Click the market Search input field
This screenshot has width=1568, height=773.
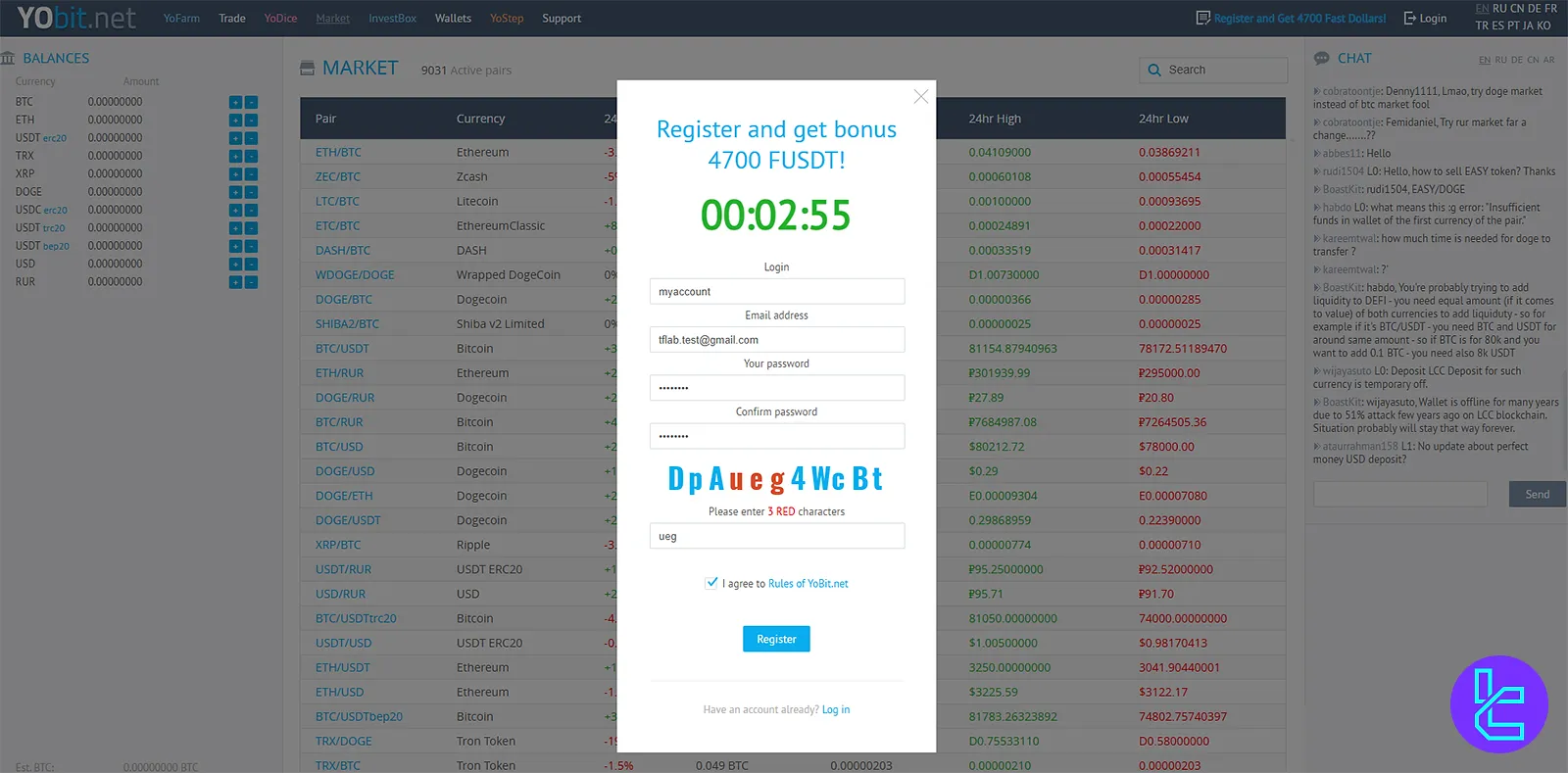click(x=1213, y=70)
